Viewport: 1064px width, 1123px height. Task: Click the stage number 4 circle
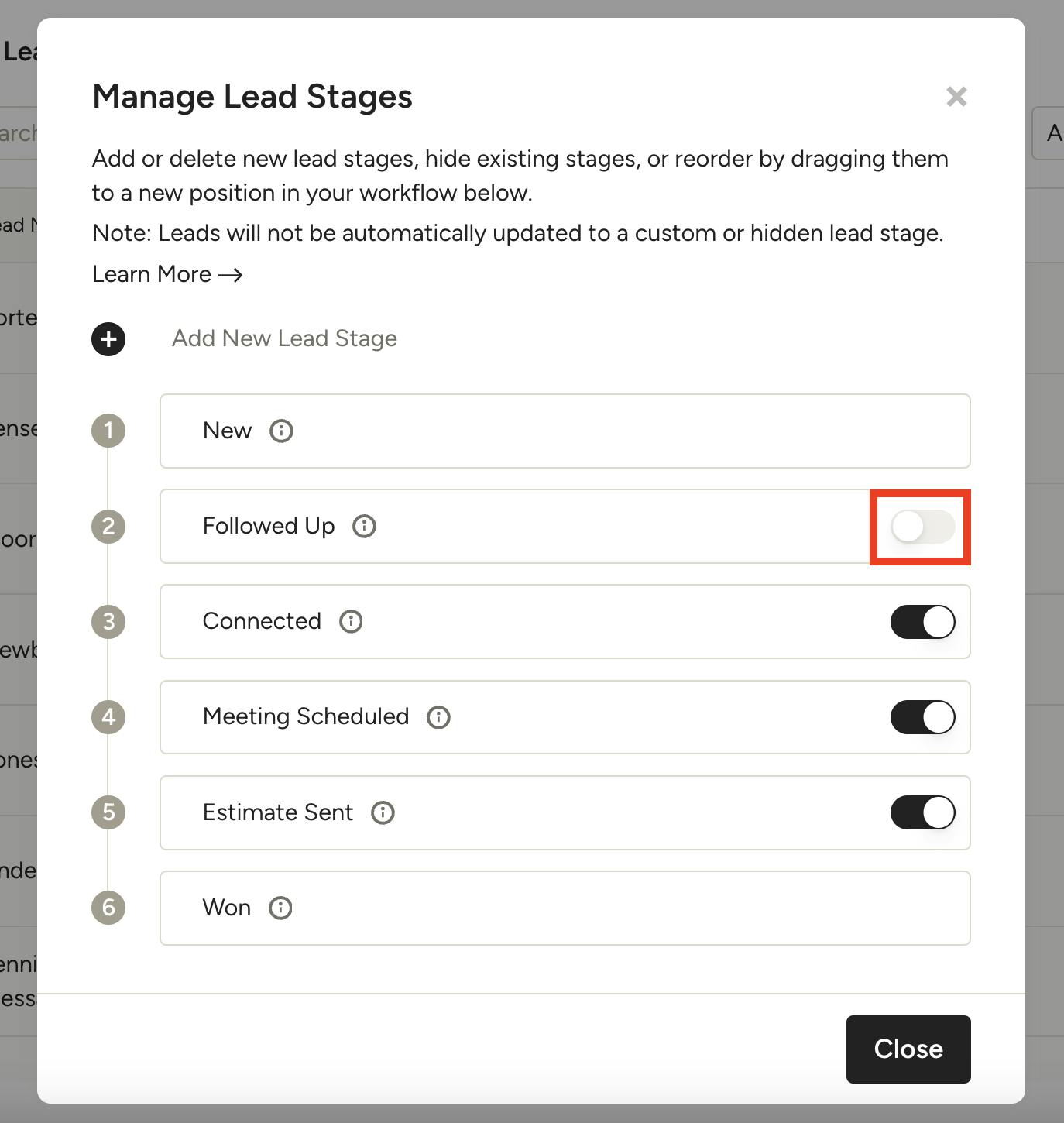(108, 717)
